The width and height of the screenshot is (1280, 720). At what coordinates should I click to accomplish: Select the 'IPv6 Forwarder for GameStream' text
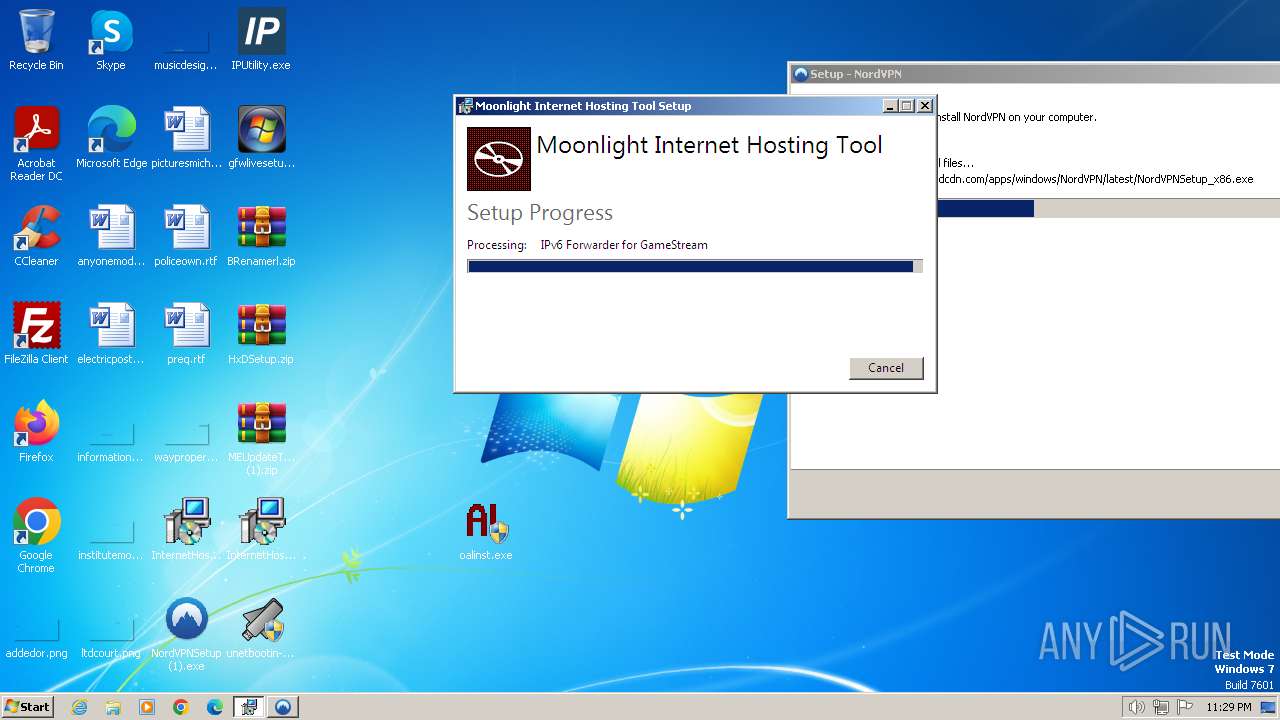624,245
